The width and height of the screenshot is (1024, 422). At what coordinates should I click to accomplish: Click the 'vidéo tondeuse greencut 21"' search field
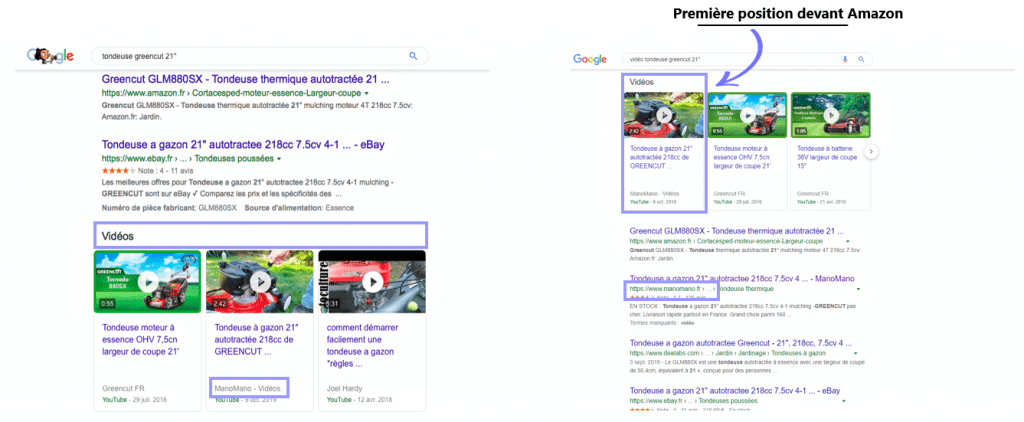(746, 59)
